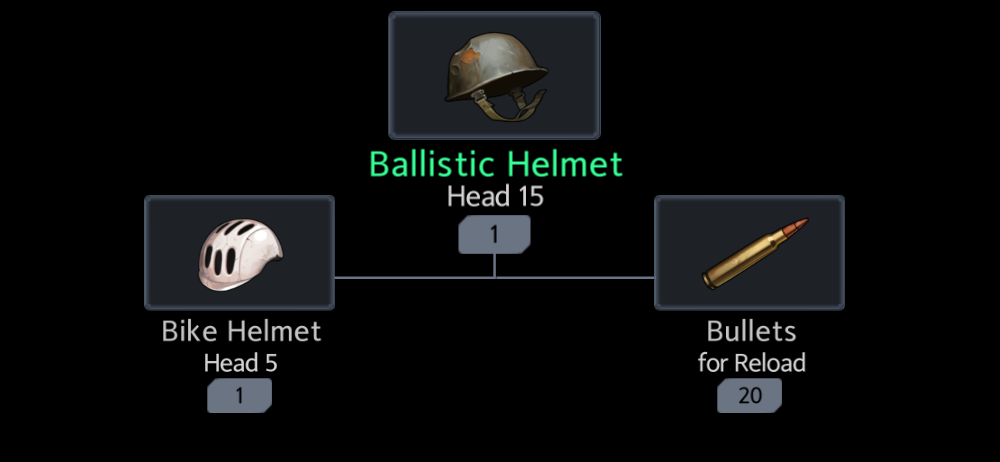Click the for Reload description text

751,363
